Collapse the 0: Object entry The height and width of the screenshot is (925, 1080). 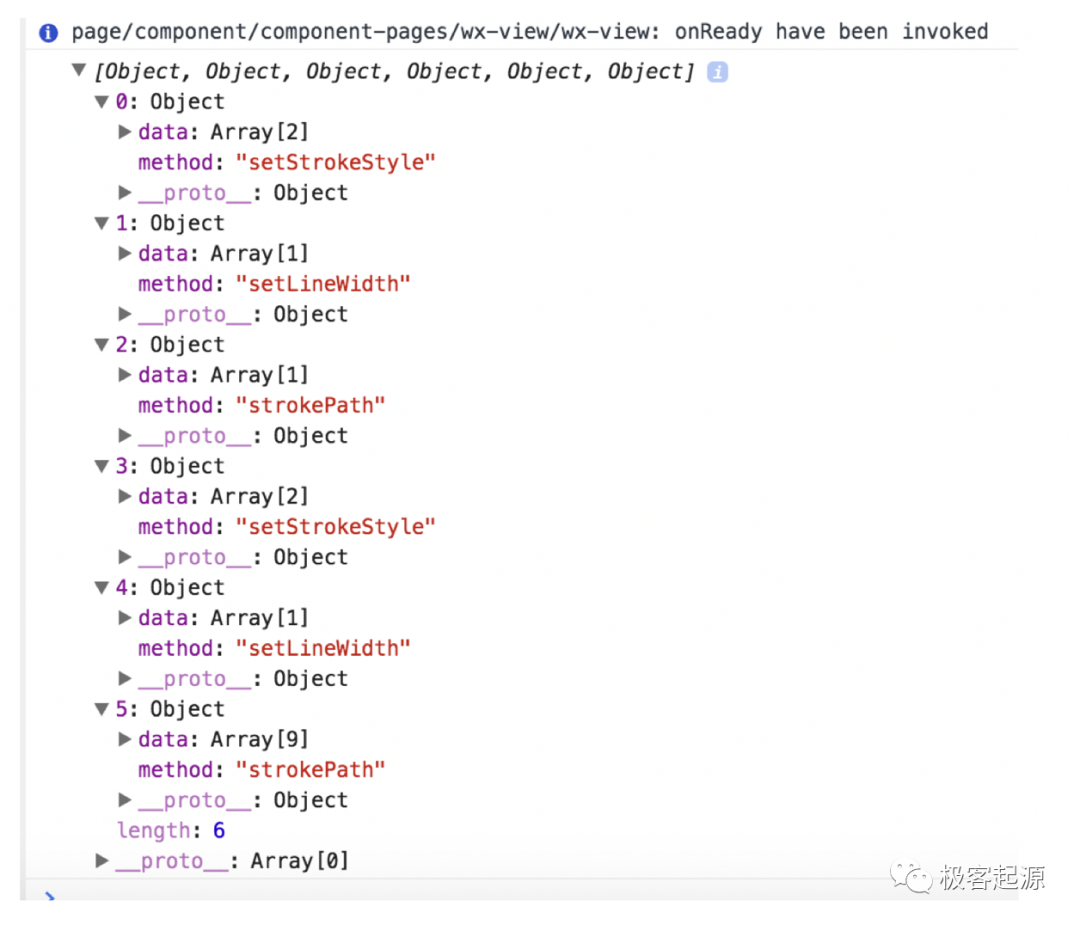[102, 102]
